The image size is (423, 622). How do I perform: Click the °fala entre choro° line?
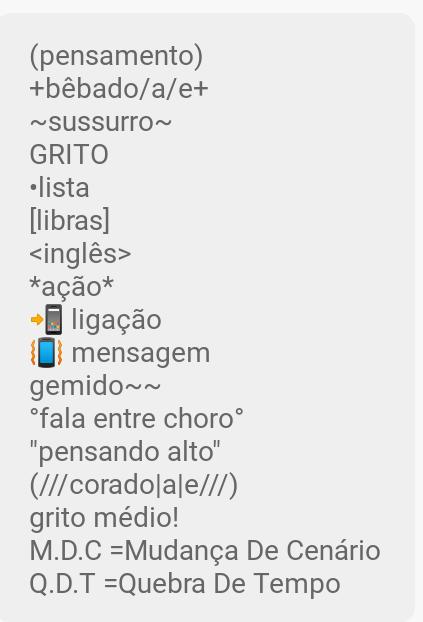137,419
